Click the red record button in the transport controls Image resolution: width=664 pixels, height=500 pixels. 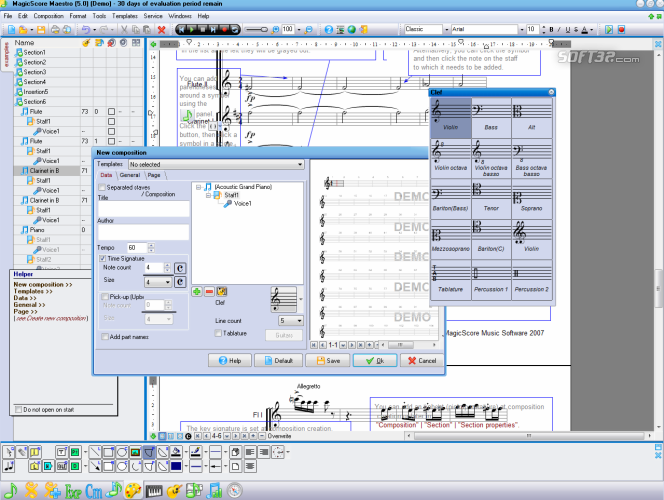[x=224, y=29]
